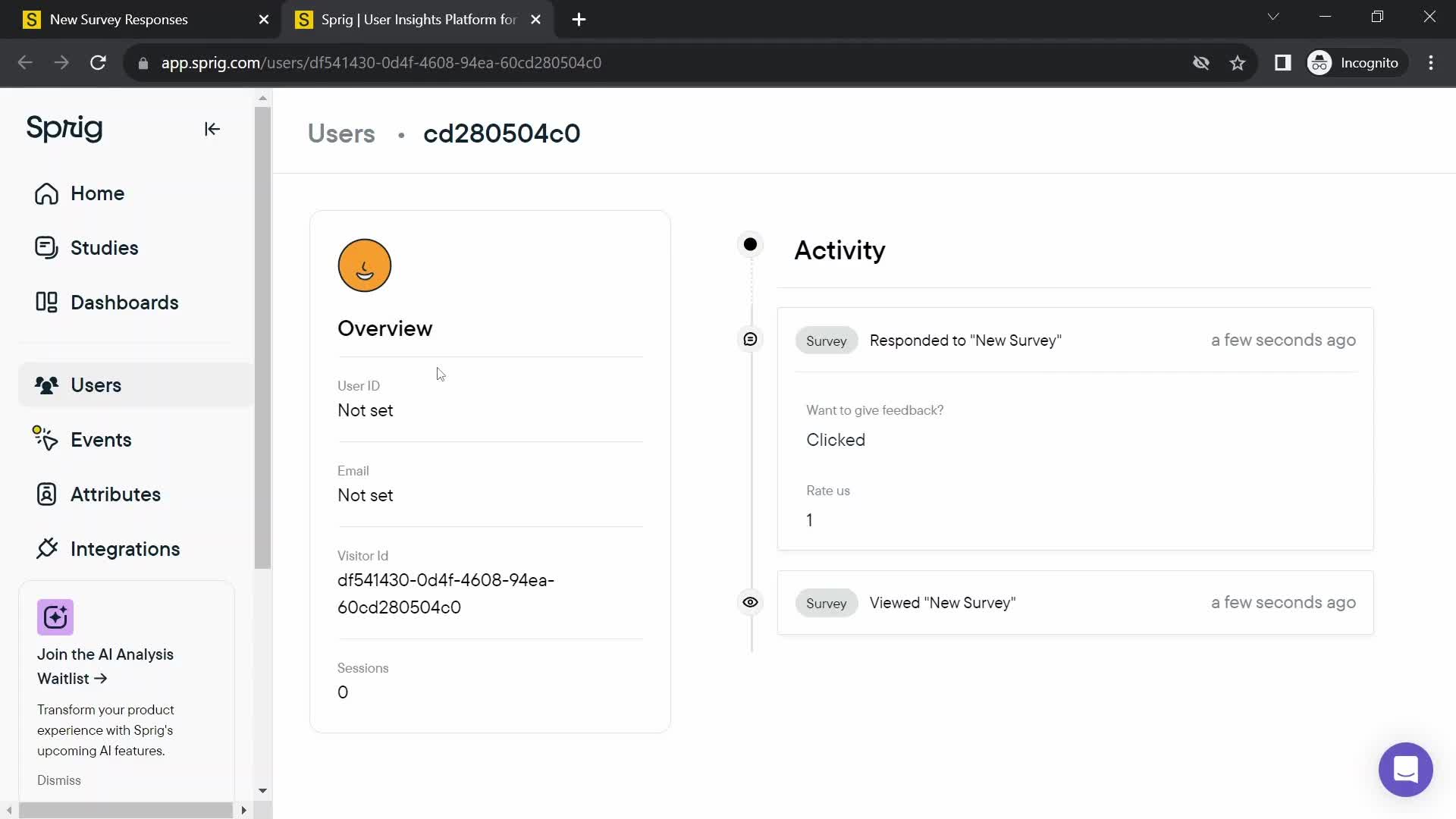Collapse the sidebar with the arrow icon

tap(212, 129)
